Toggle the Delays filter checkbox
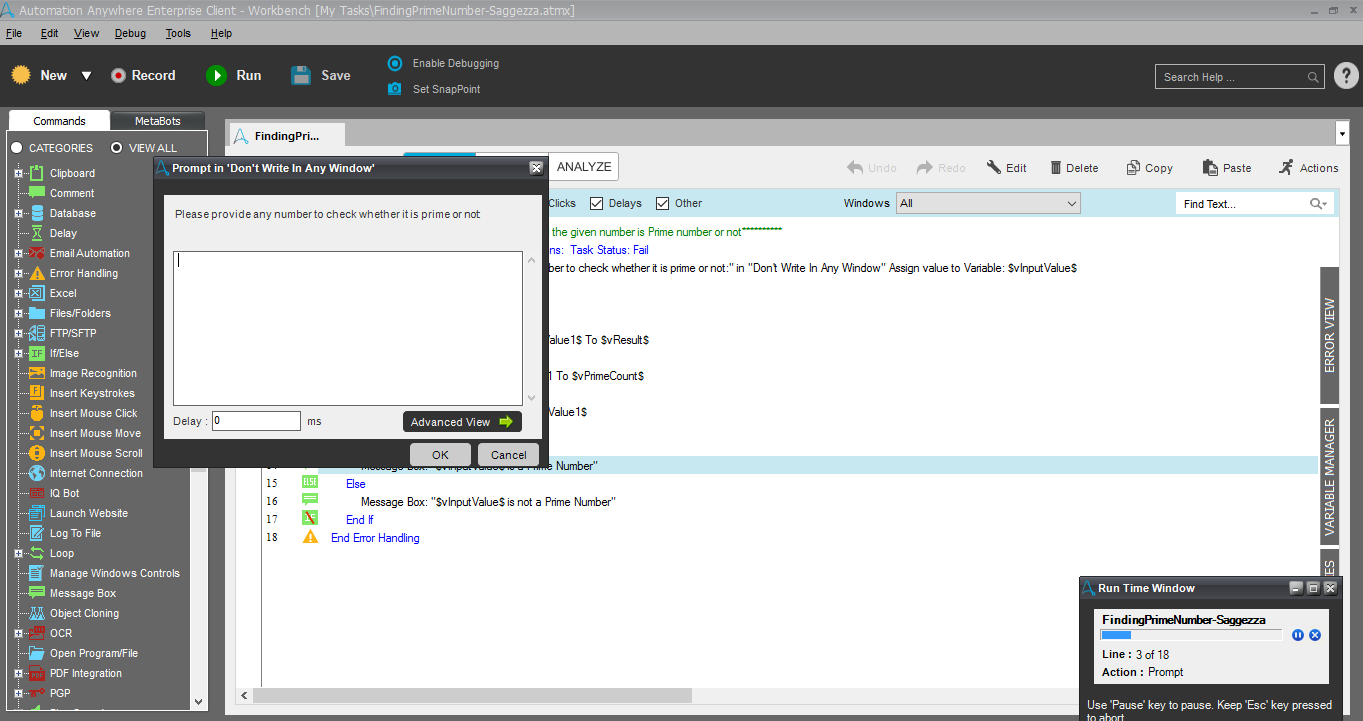 (597, 203)
